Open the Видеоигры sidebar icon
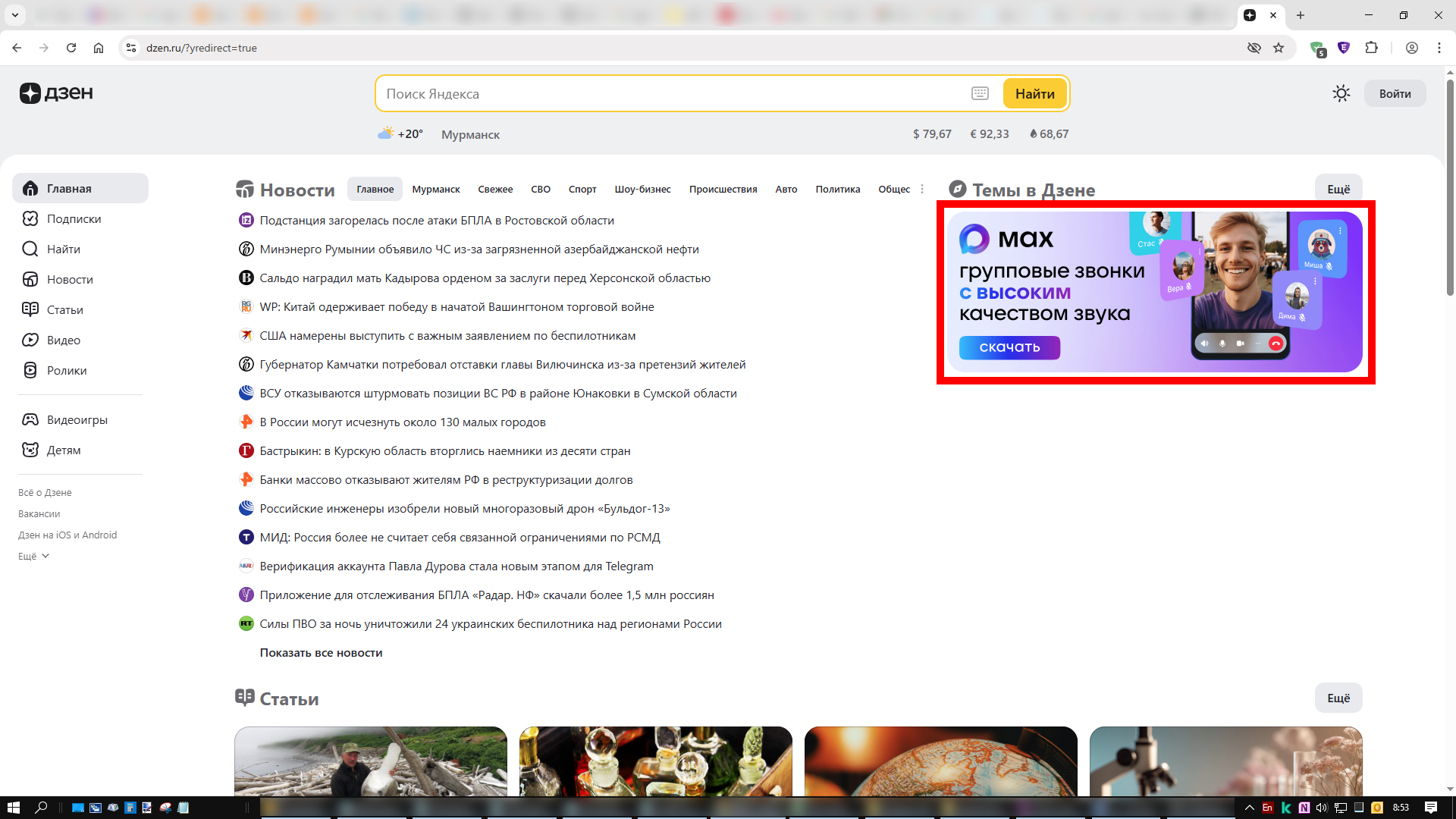Image resolution: width=1456 pixels, height=819 pixels. (x=30, y=419)
